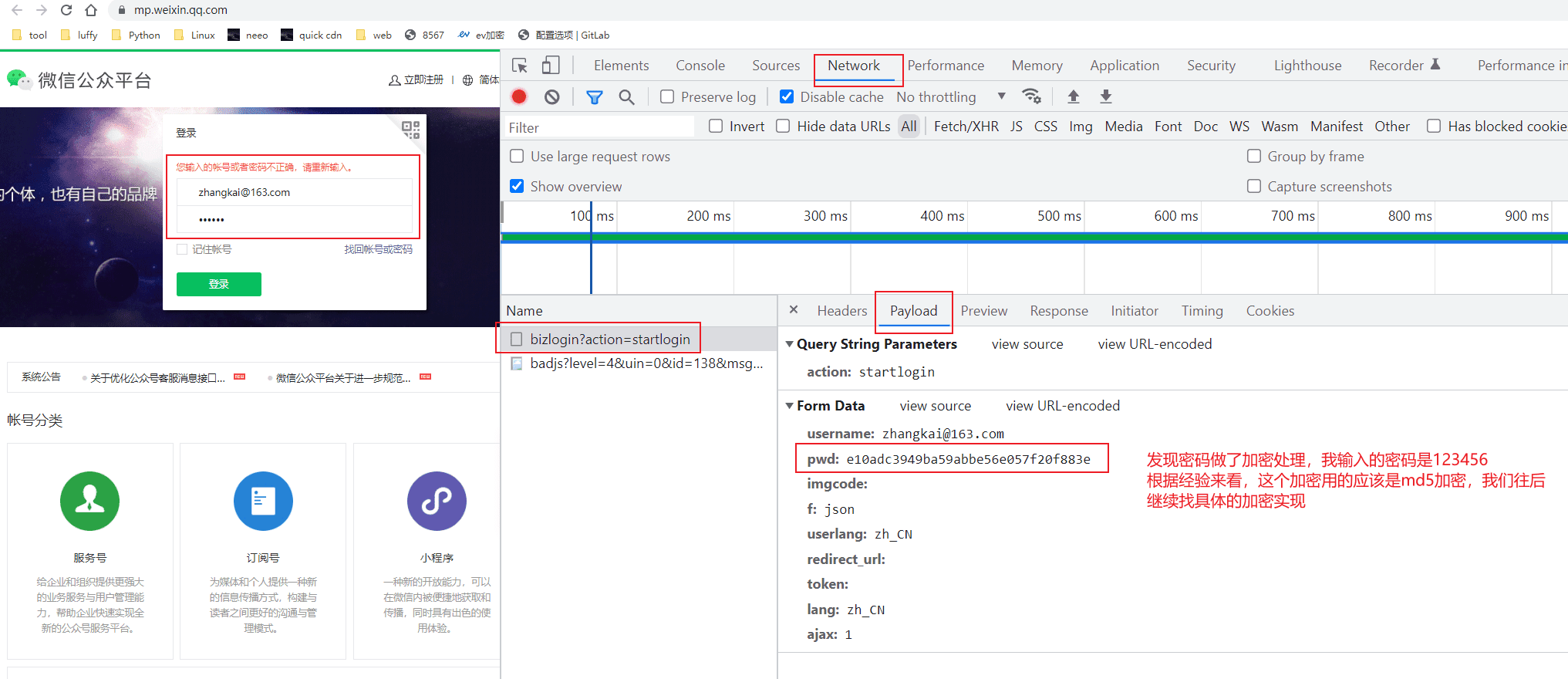Screen dimensions: 1568x679
Task: Click the password input field
Action: click(294, 219)
